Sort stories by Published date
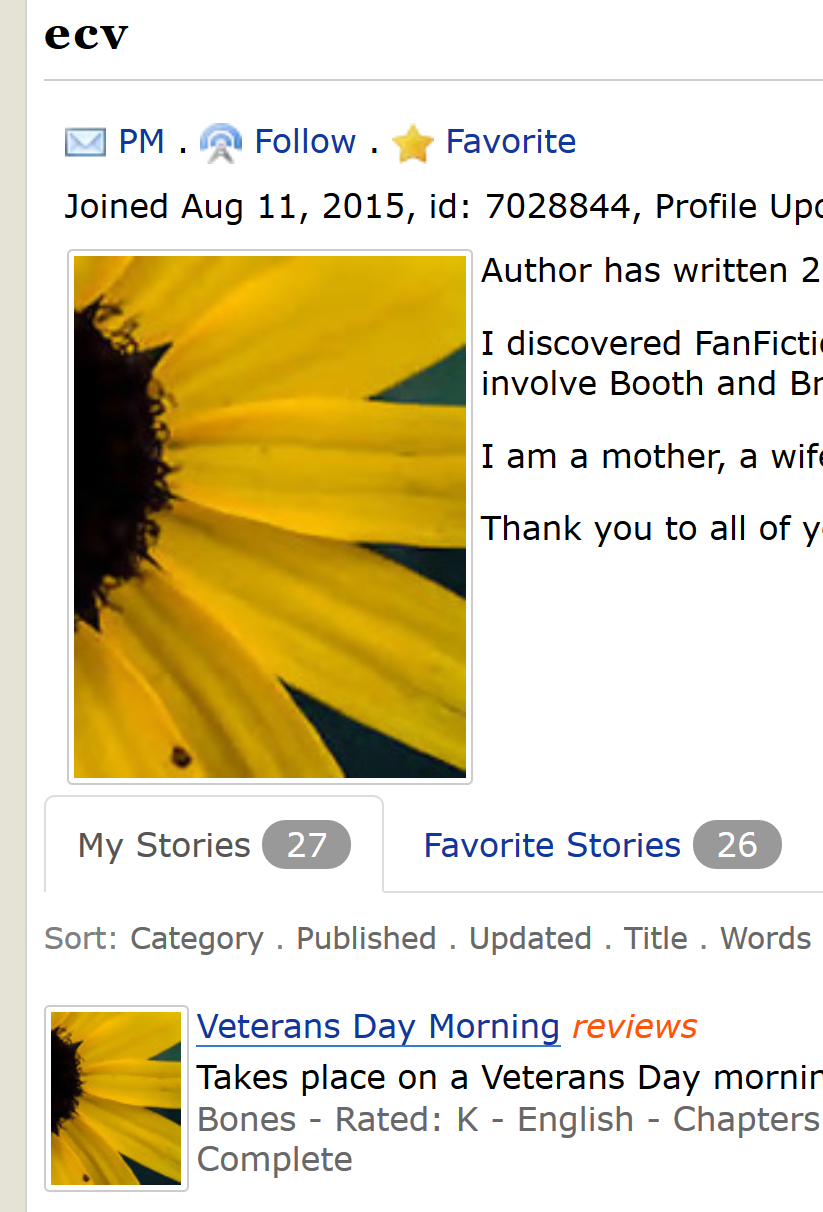The image size is (823, 1212). coord(366,939)
